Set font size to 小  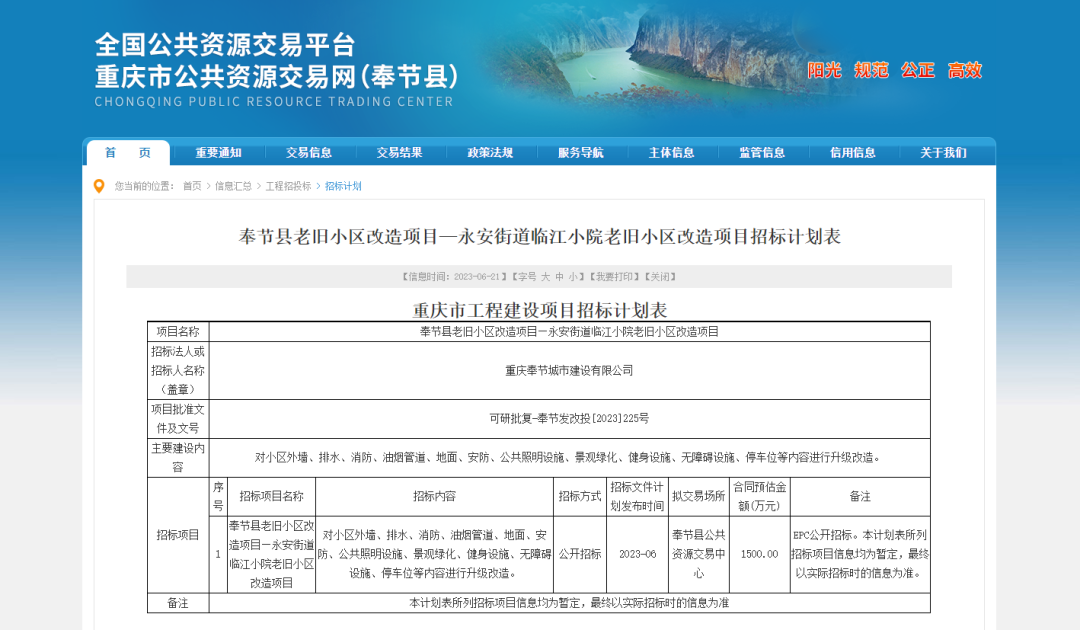tap(573, 277)
